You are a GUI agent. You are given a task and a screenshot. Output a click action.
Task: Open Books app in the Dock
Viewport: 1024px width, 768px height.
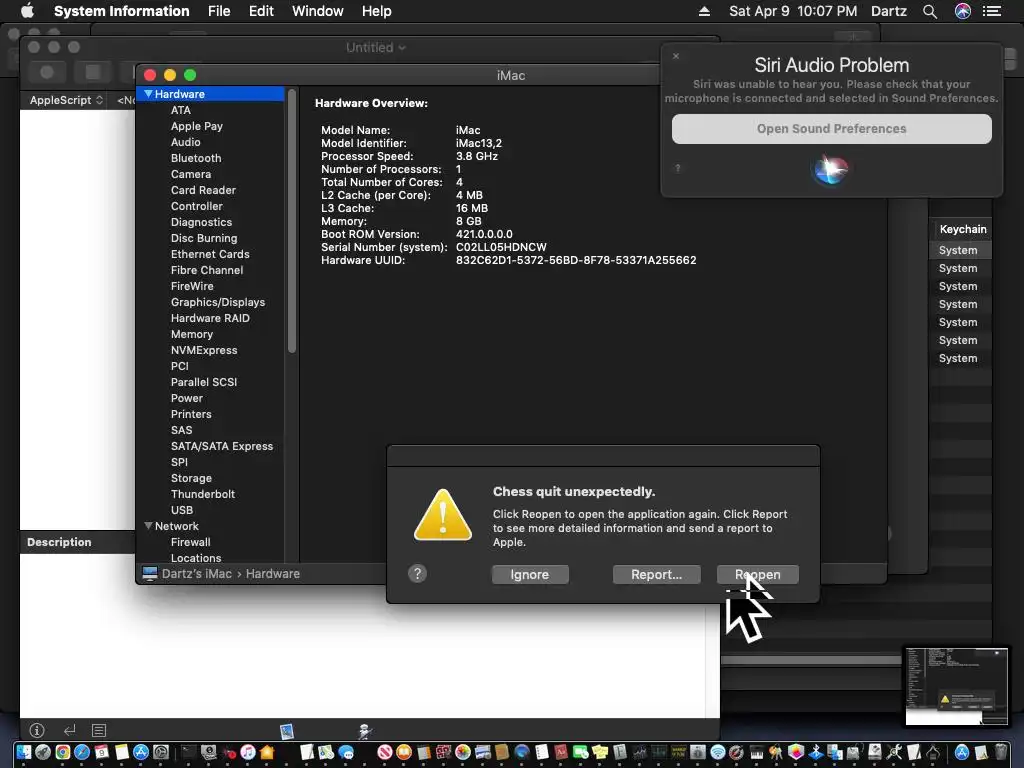[x=404, y=752]
